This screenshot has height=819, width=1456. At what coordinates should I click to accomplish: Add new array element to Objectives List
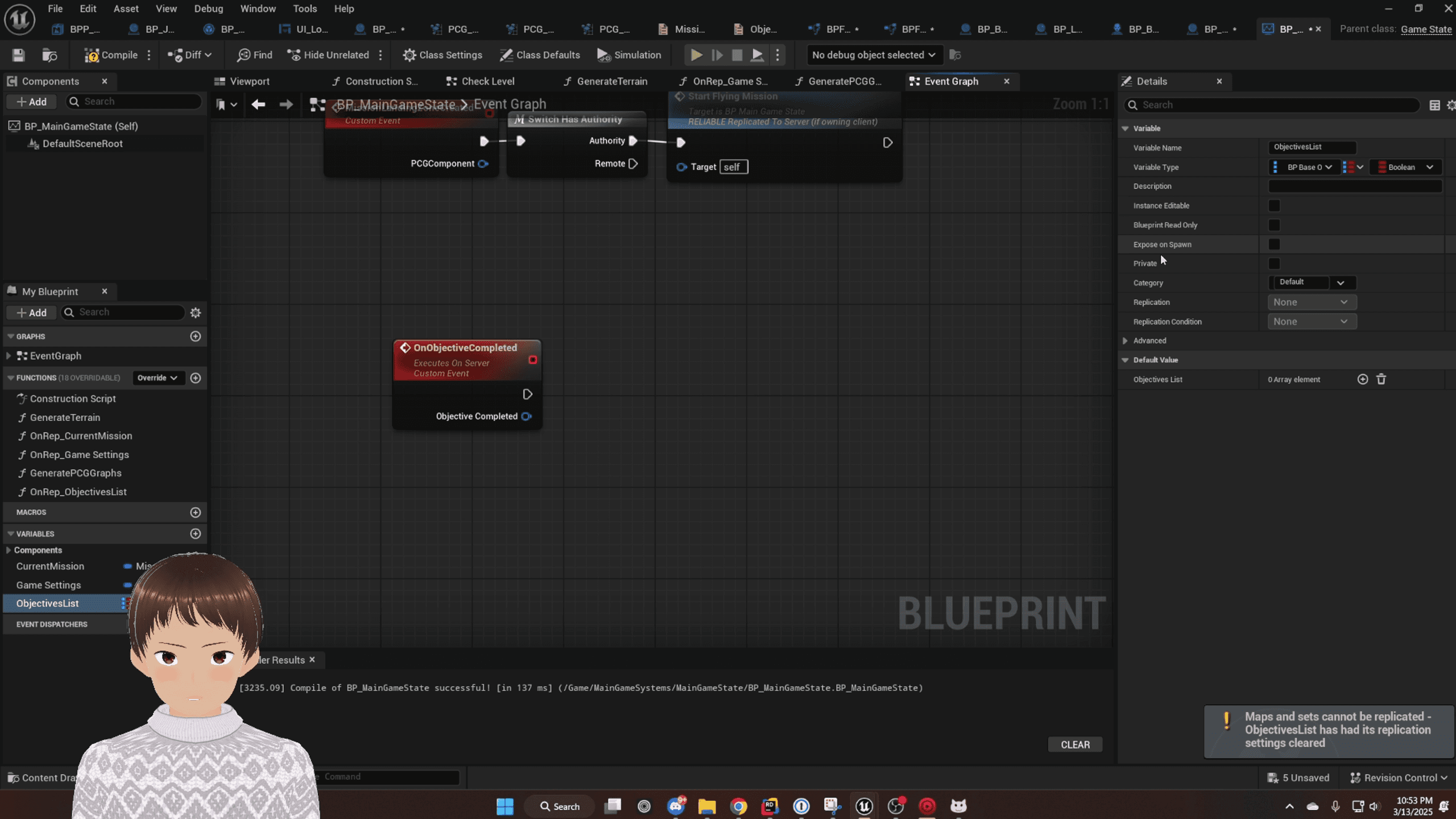pos(1362,379)
